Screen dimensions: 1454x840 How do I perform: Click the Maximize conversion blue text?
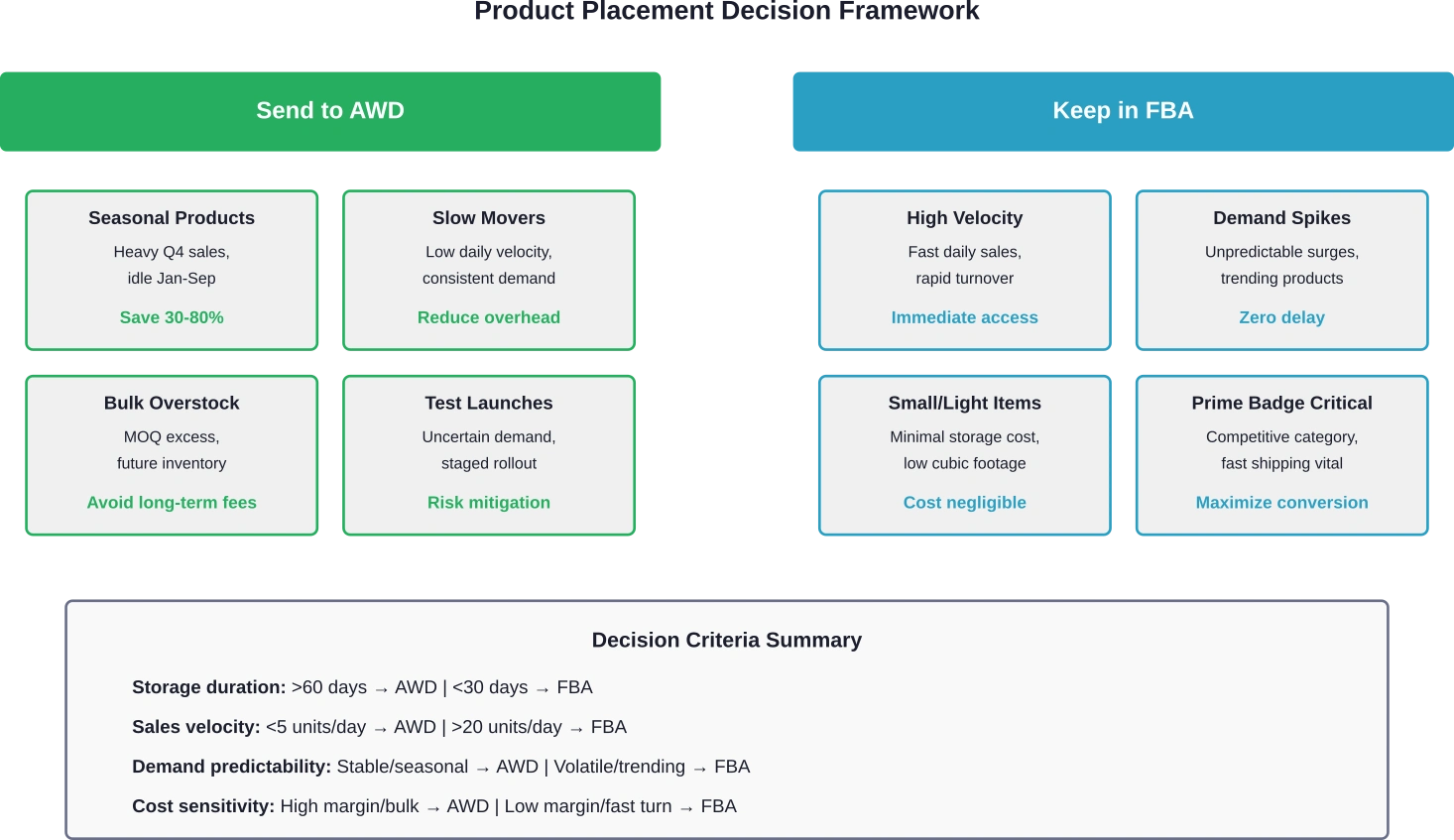[x=1281, y=503]
